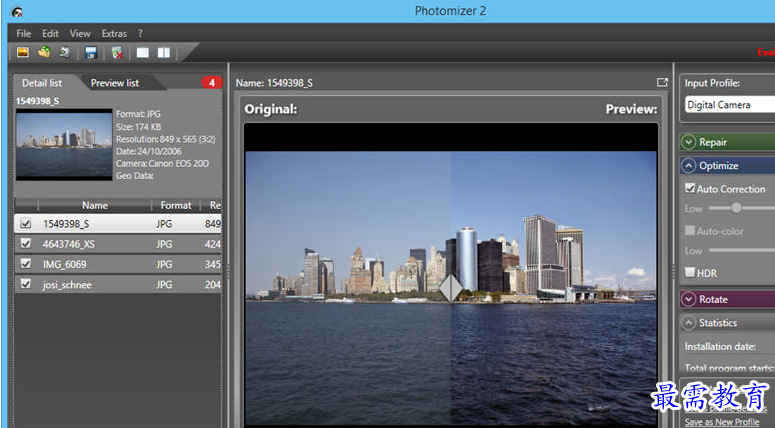Uncheck the 4643746_XS row checkbox
This screenshot has width=775, height=428.
(26, 244)
